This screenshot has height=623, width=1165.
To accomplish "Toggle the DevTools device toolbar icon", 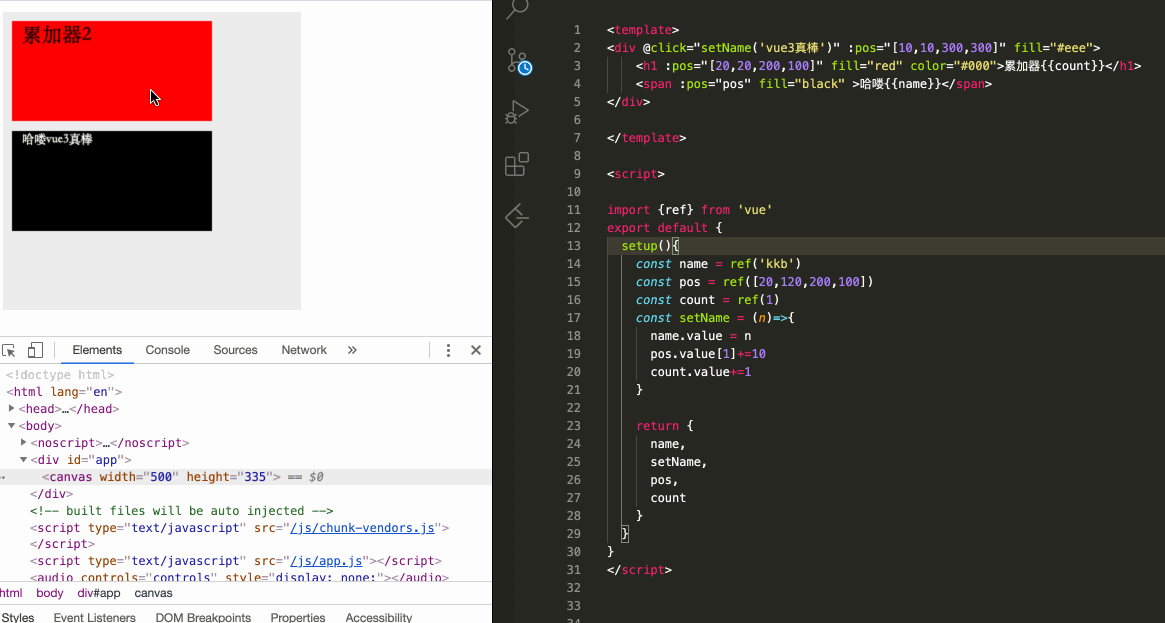I will [x=35, y=350].
